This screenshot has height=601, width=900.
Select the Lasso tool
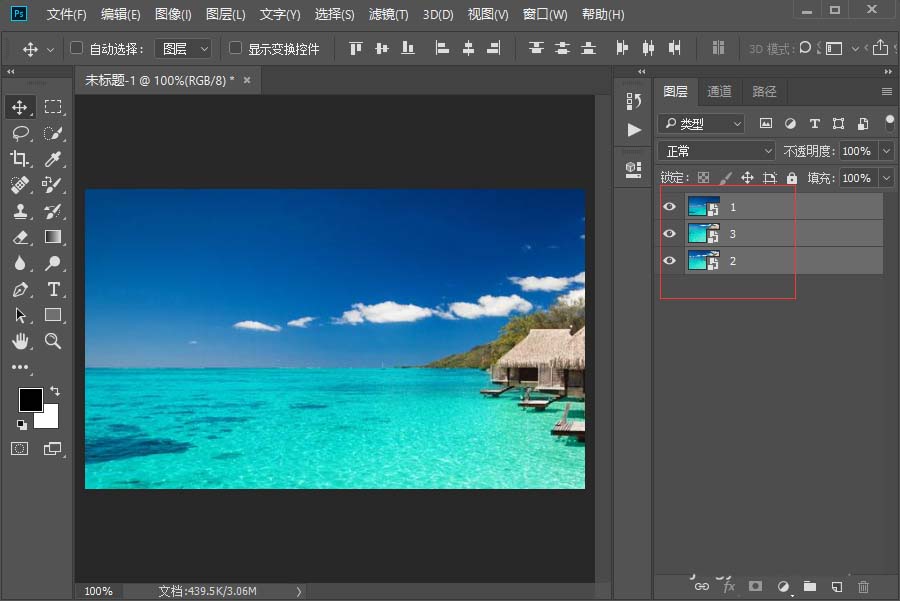(20, 133)
